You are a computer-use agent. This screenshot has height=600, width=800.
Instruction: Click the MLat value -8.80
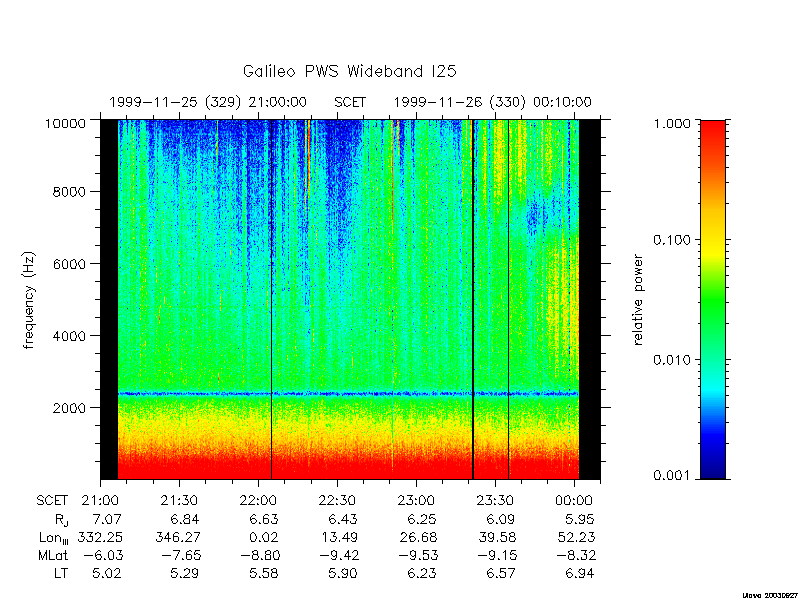[x=259, y=555]
